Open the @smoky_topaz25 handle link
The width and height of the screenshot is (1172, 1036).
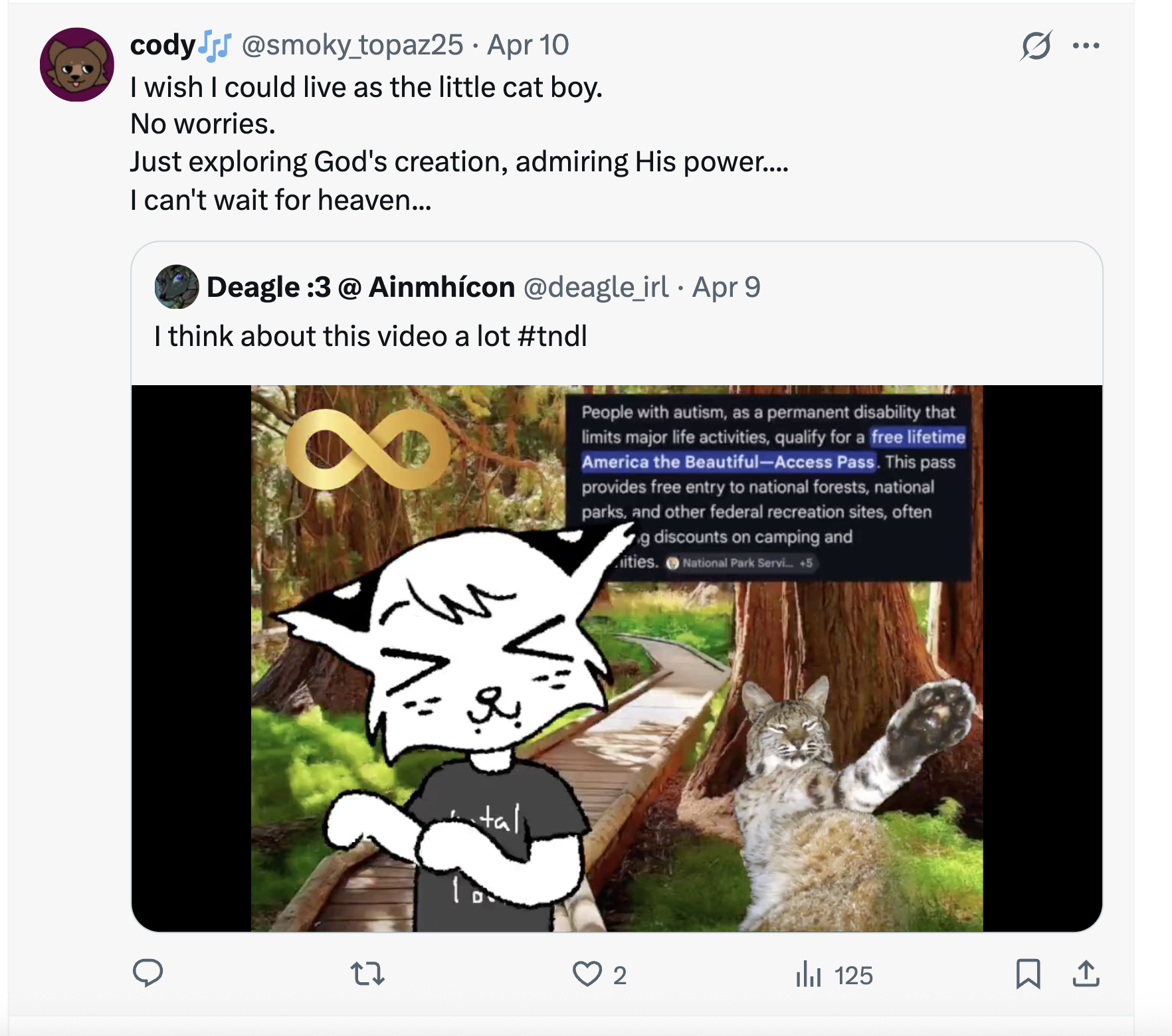352,45
